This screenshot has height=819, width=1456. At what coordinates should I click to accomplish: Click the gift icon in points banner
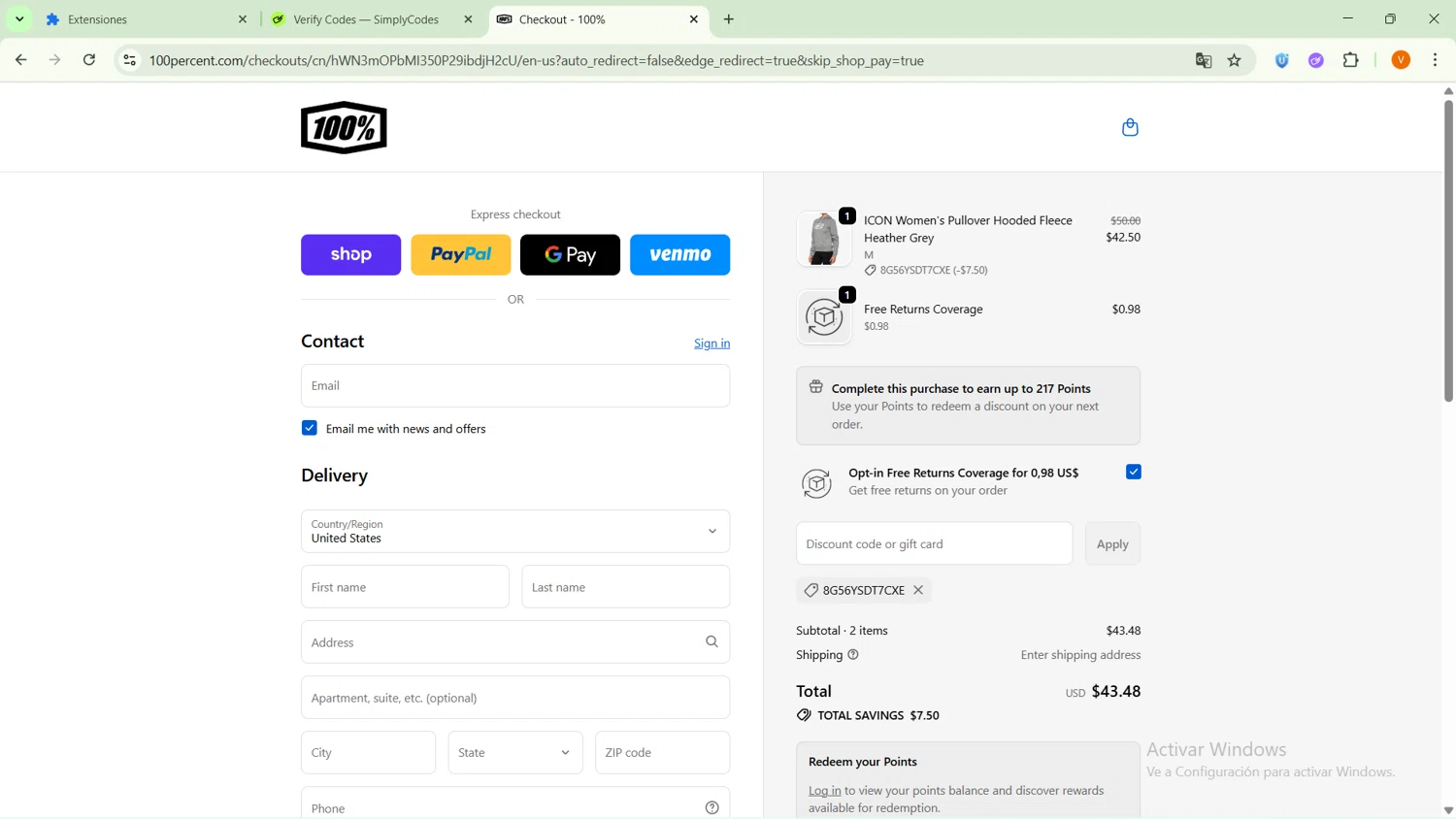816,387
